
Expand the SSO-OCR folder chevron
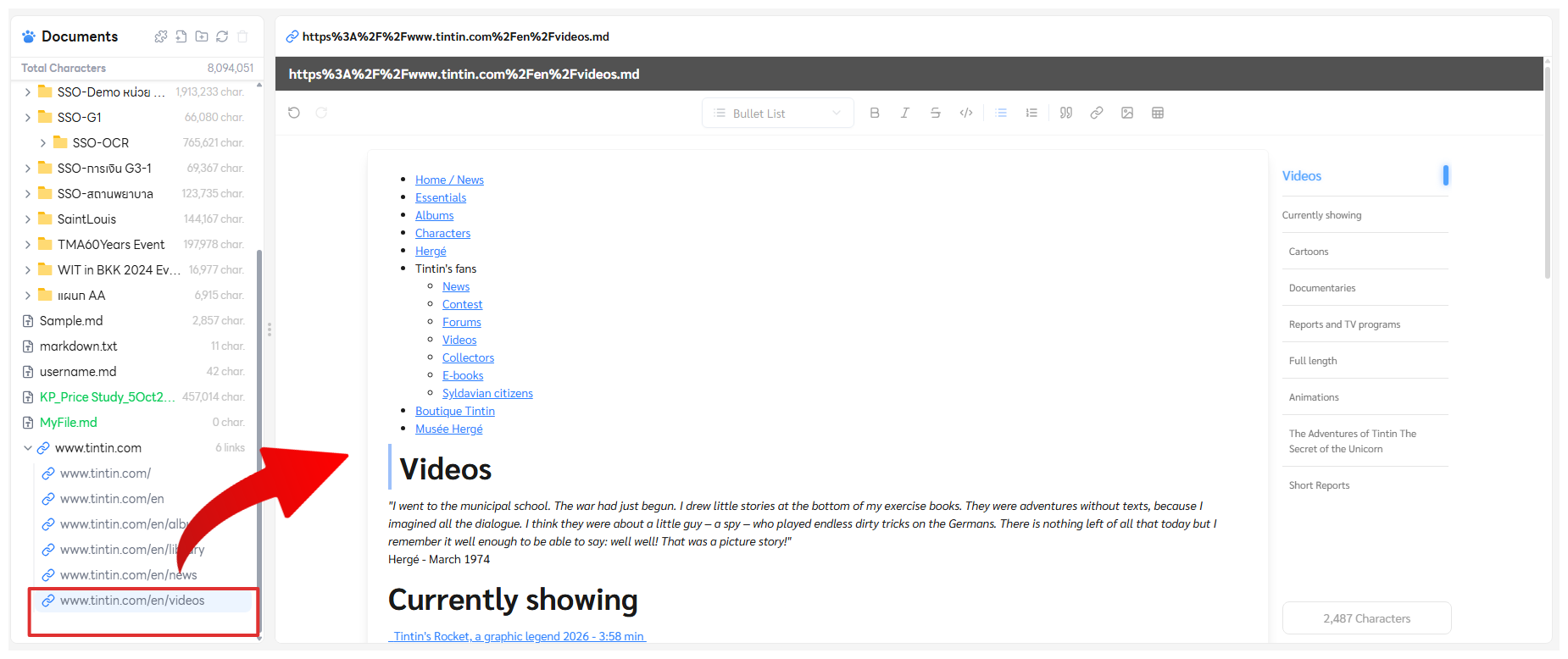point(42,143)
